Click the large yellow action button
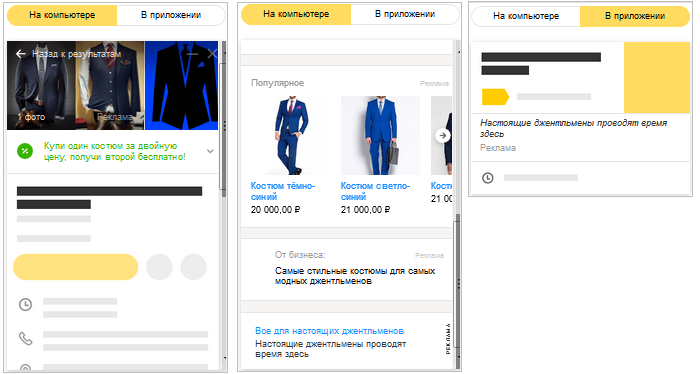The image size is (700, 374). coord(75,267)
